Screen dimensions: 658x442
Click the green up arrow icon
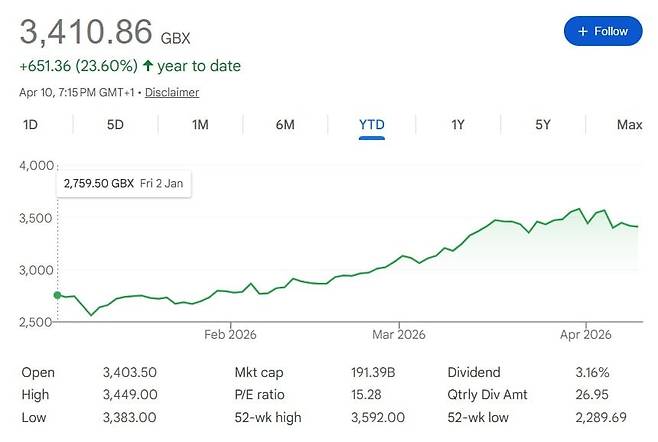click(148, 66)
